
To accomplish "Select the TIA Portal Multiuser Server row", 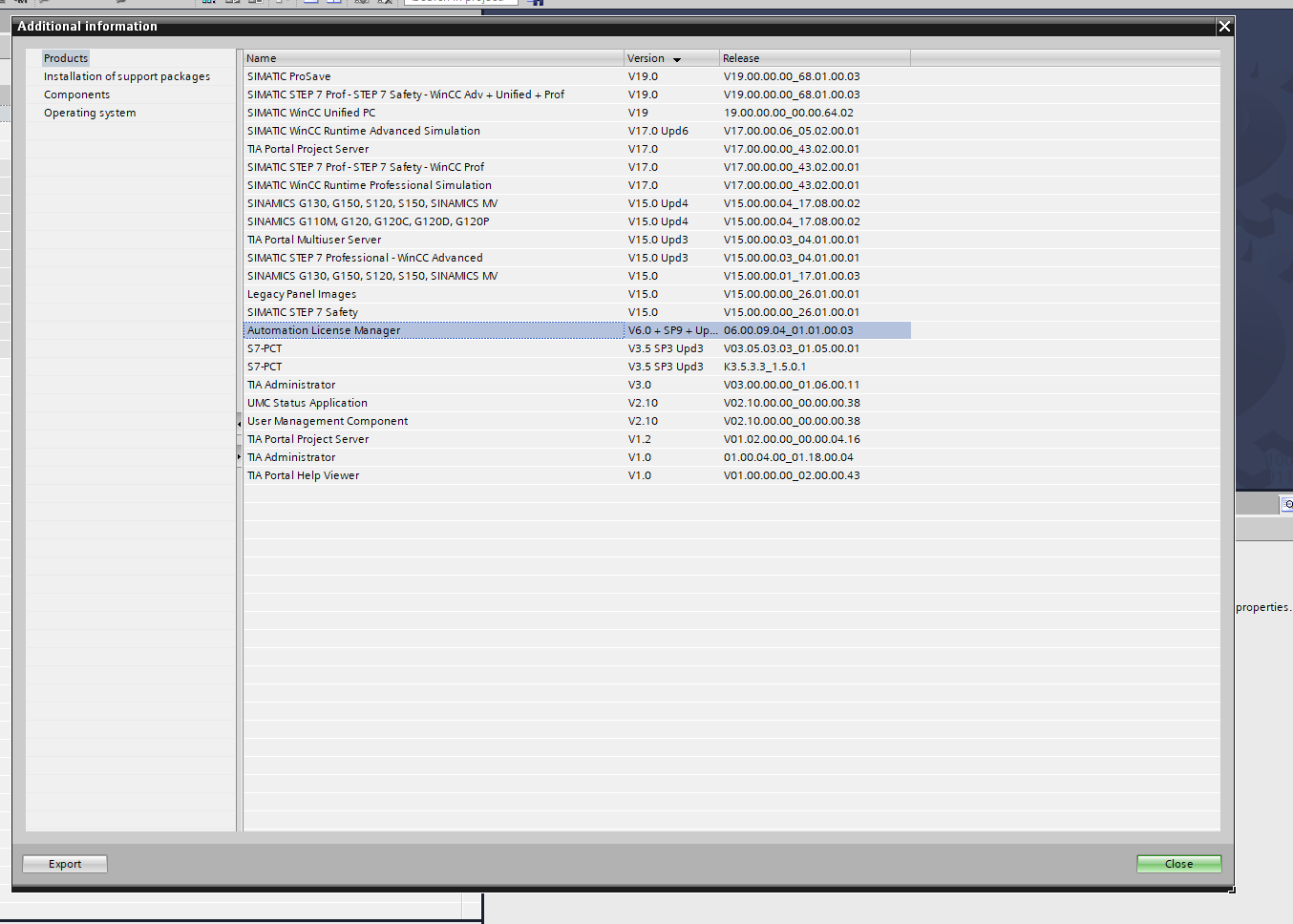I will pyautogui.click(x=577, y=240).
